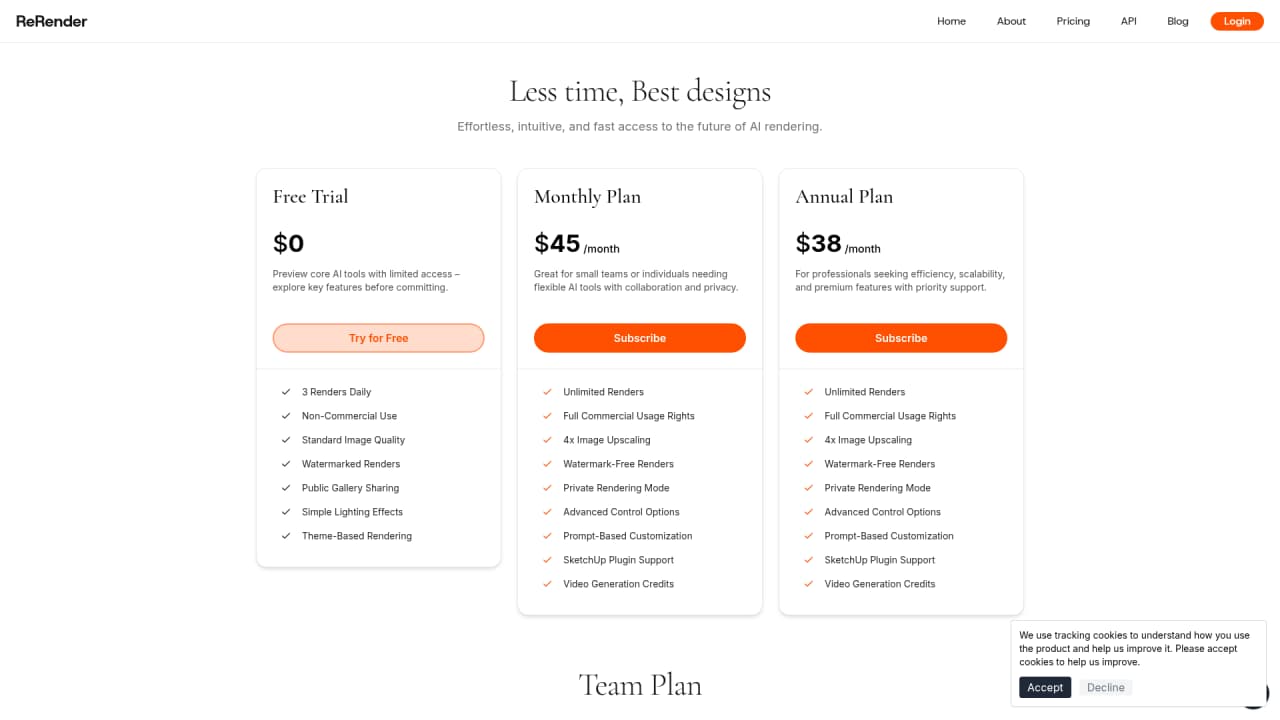Click the ReRender logo

[x=51, y=21]
